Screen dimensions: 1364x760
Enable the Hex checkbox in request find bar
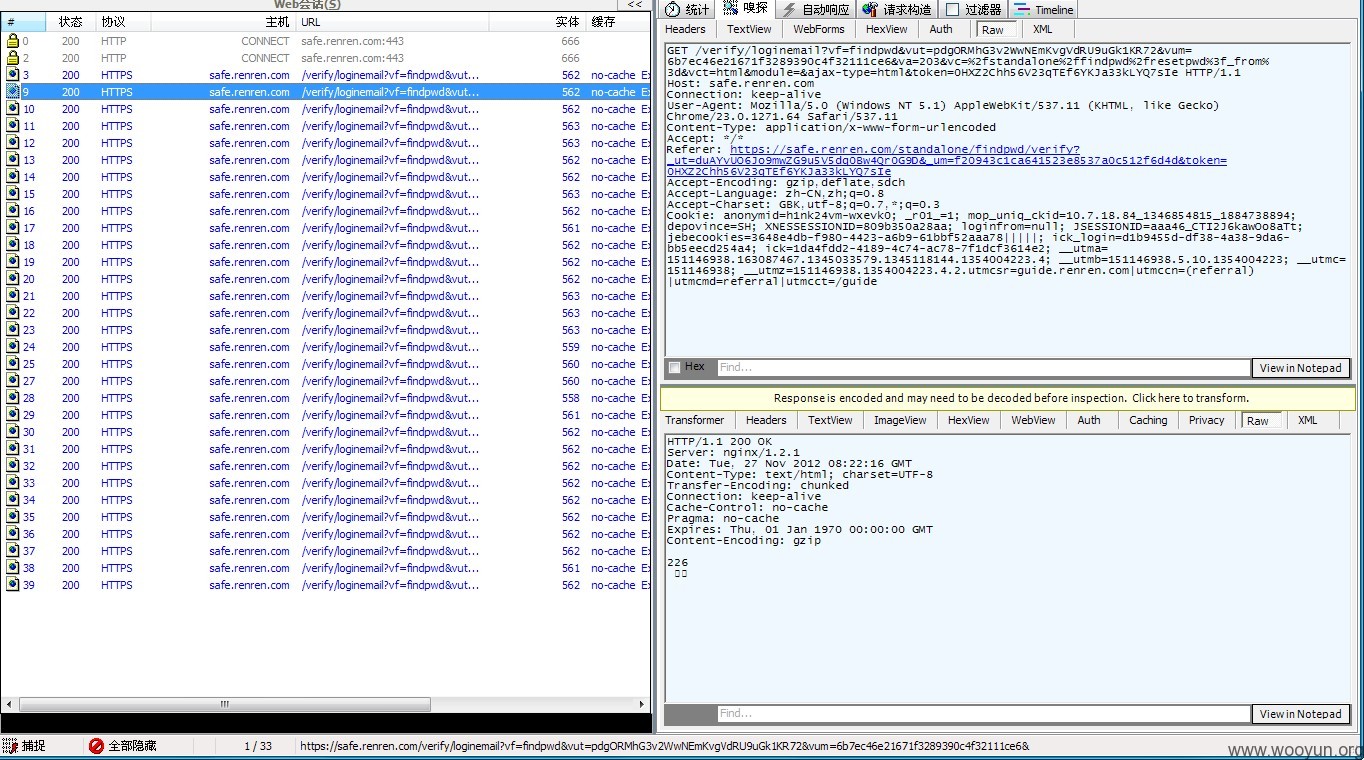(x=675, y=367)
